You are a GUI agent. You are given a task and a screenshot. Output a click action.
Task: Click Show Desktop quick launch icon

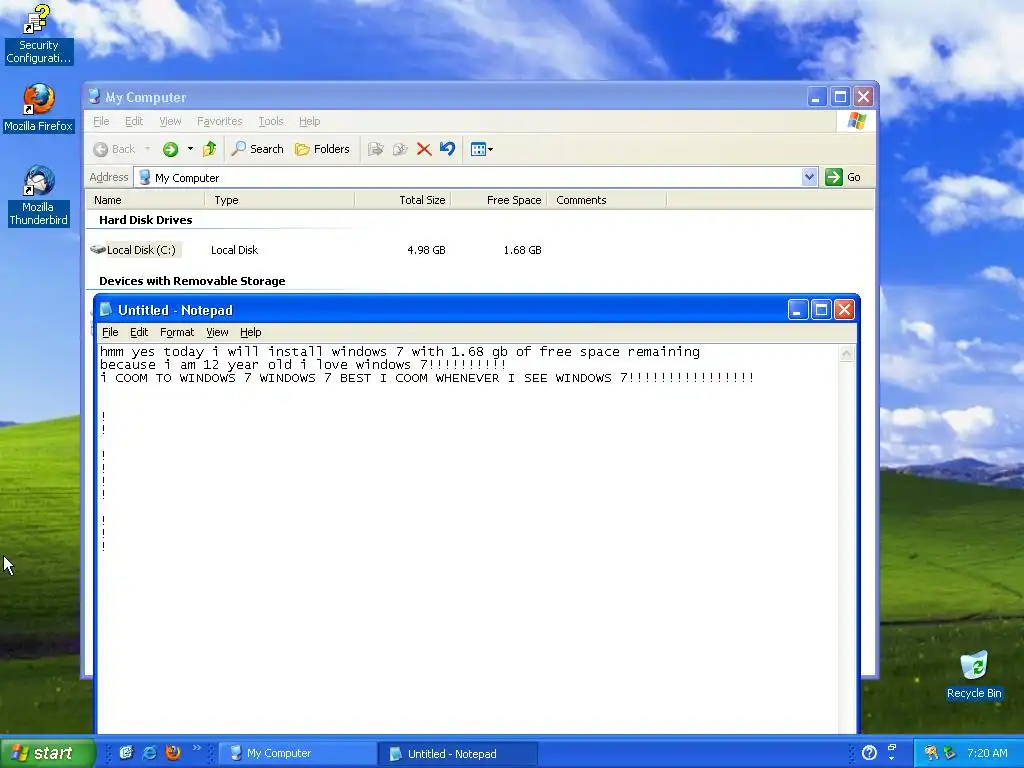coord(127,753)
